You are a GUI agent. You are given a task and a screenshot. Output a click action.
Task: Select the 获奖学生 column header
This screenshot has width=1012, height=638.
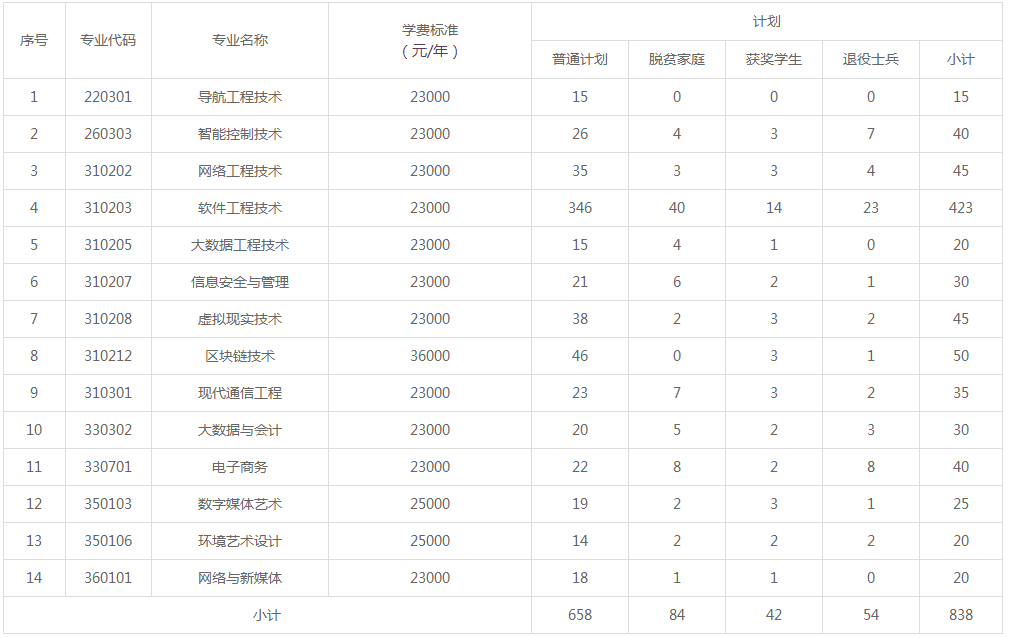click(773, 60)
